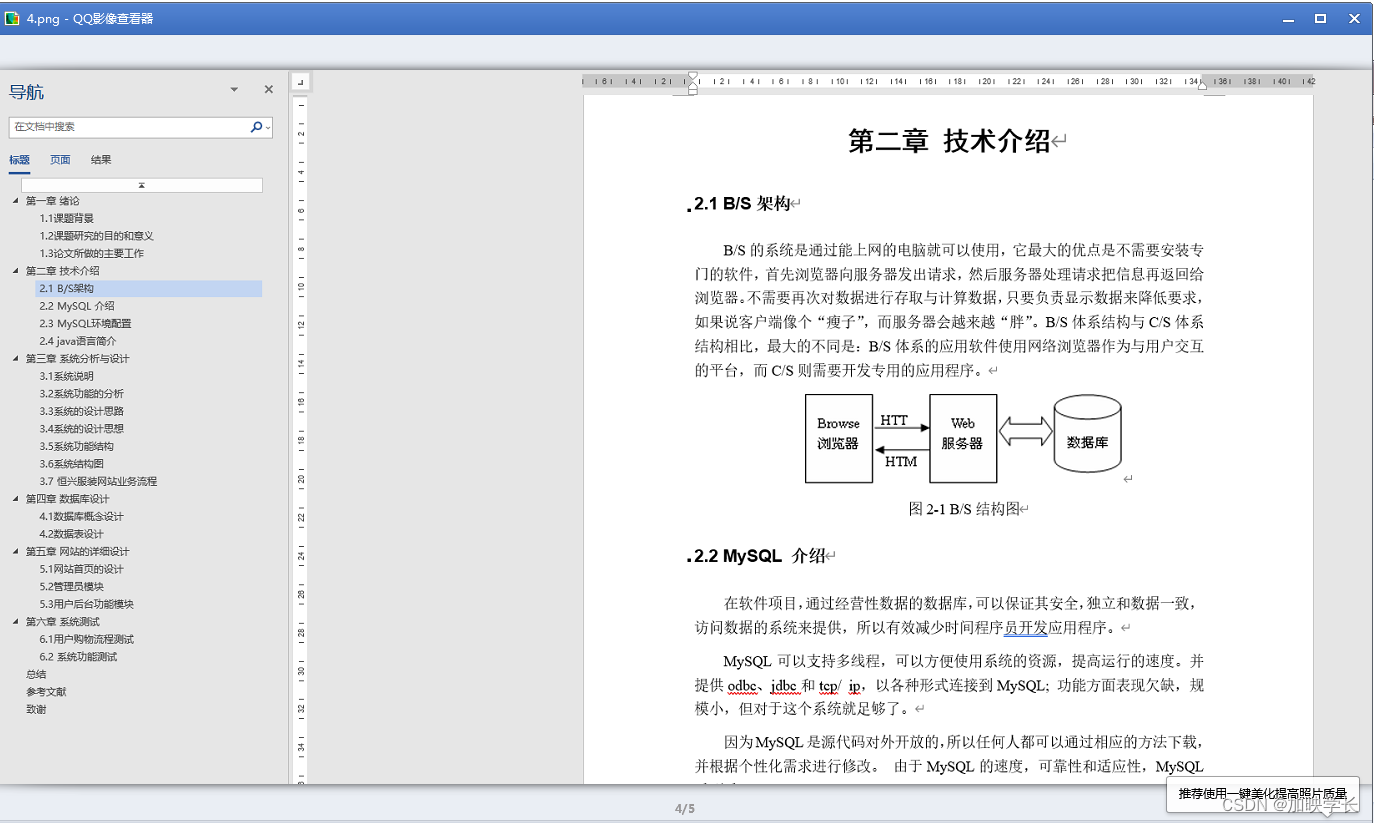Screen dimensions: 1374x823
Task: Go to heading 4.1数据库概念设计
Action: coord(82,516)
